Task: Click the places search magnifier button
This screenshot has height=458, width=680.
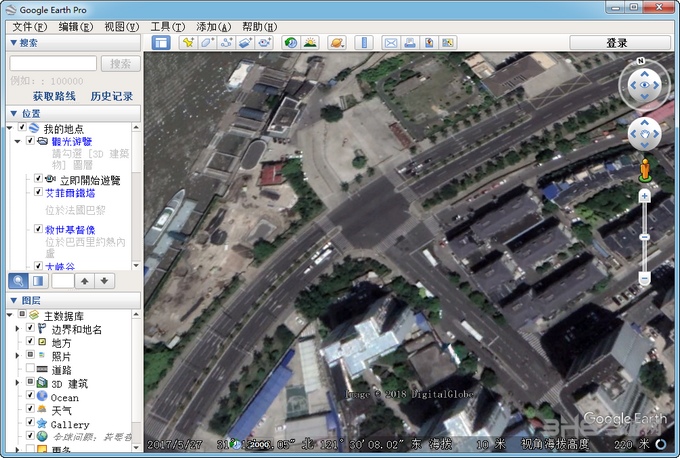Action: (x=19, y=281)
